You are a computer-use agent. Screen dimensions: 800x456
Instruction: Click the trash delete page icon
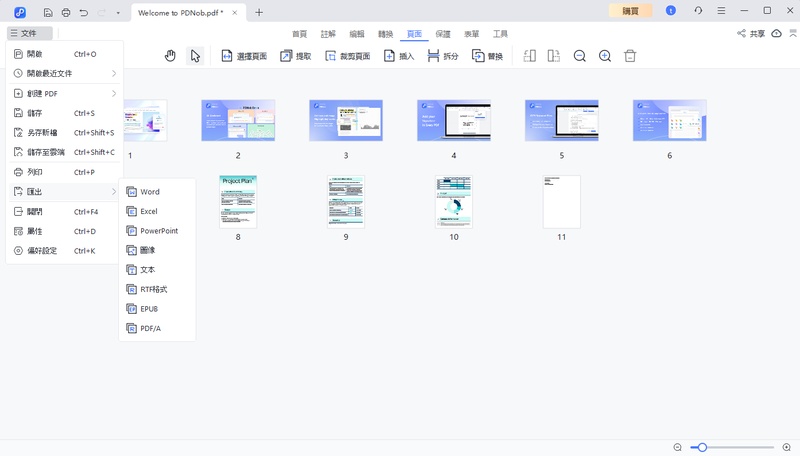coord(630,56)
